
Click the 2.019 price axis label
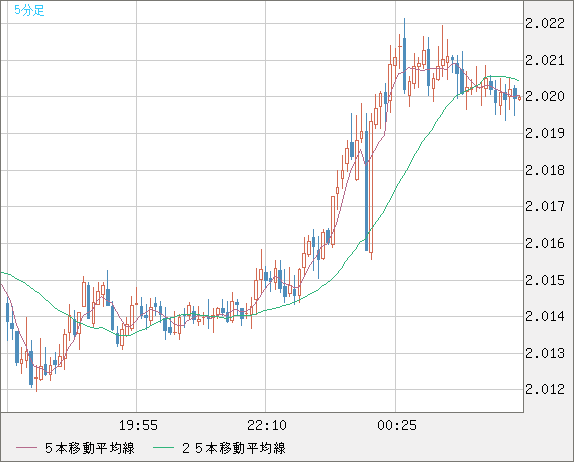coord(545,133)
